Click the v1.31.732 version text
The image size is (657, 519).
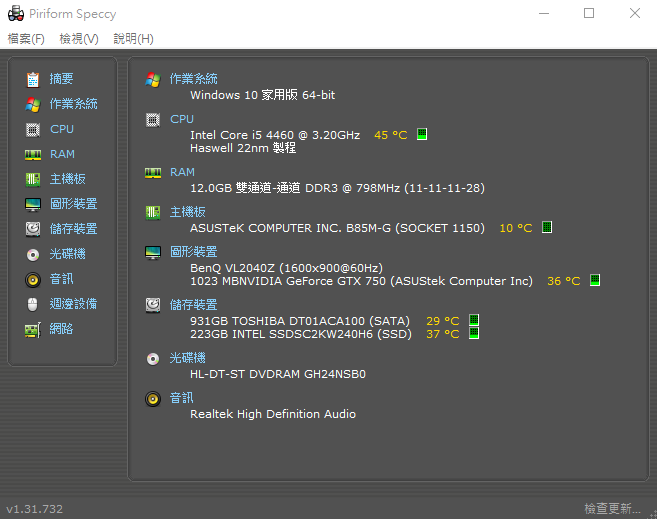click(x=34, y=509)
